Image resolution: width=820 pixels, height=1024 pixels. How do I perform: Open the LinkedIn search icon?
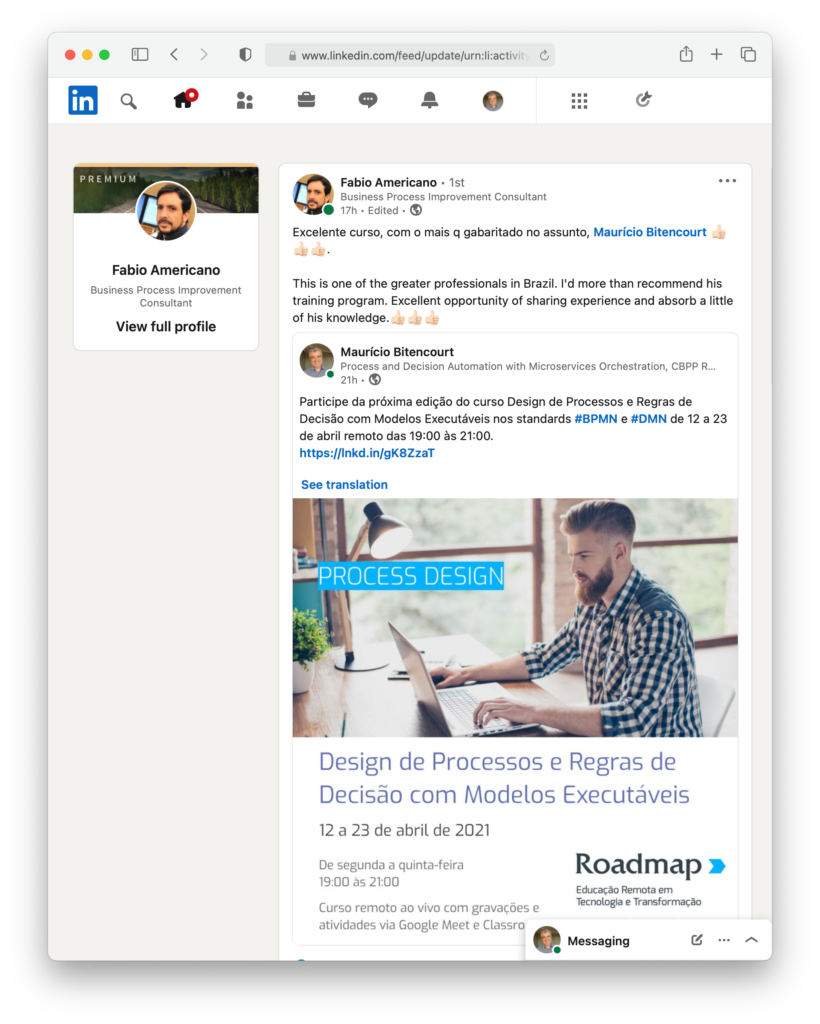point(129,101)
